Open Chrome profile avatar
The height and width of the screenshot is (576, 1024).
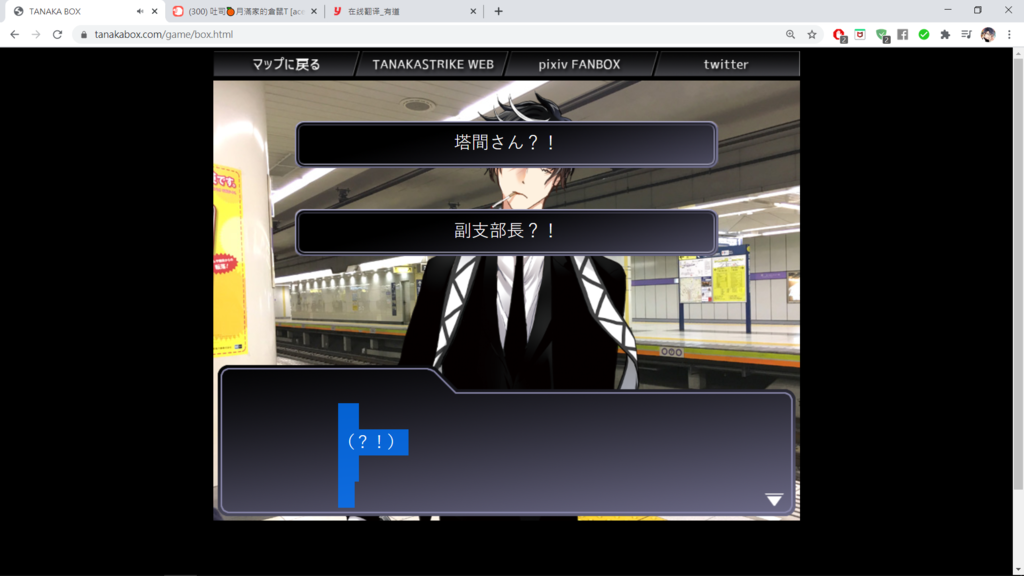pyautogui.click(x=988, y=35)
